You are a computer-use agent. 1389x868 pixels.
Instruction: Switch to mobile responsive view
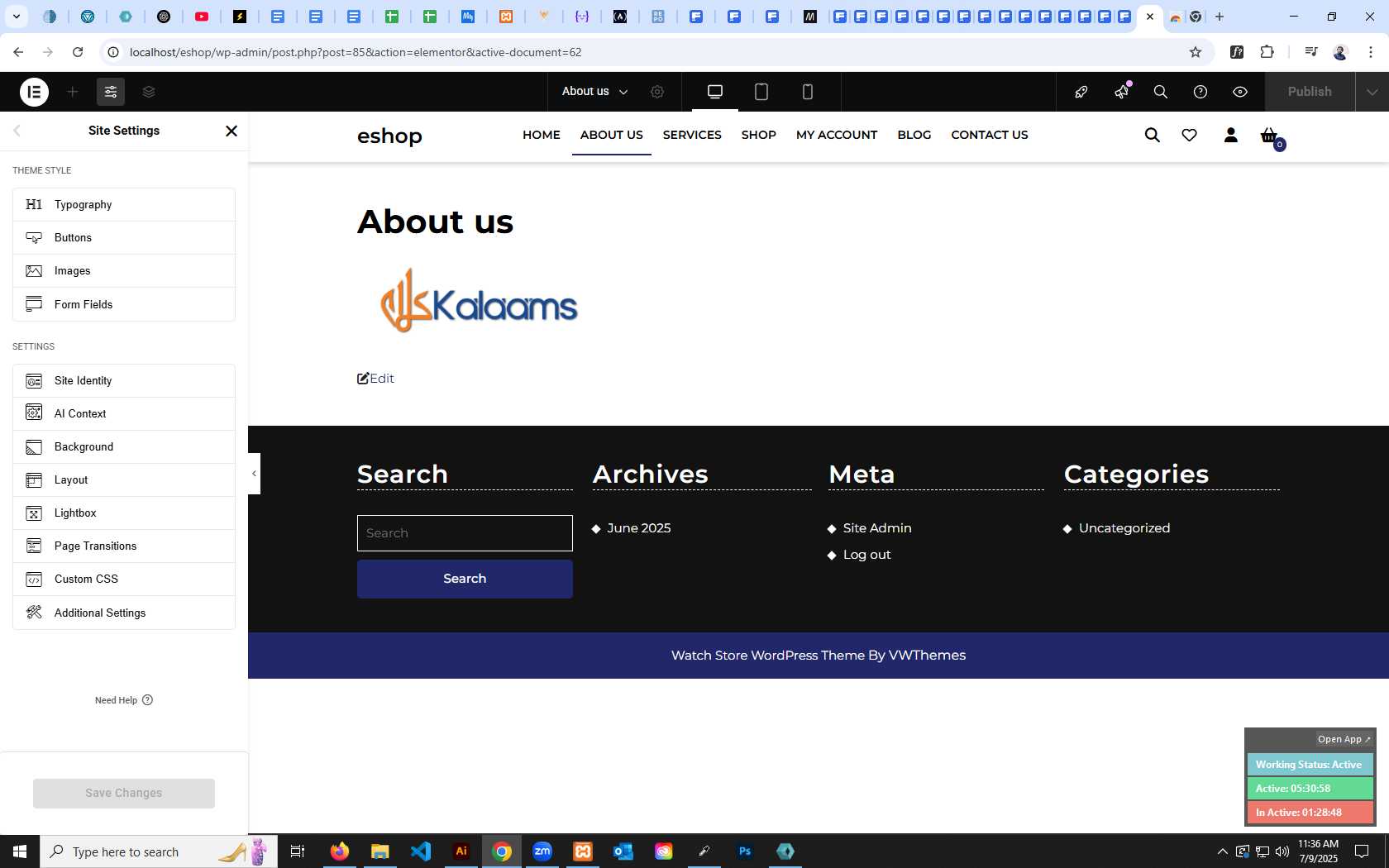[x=808, y=92]
